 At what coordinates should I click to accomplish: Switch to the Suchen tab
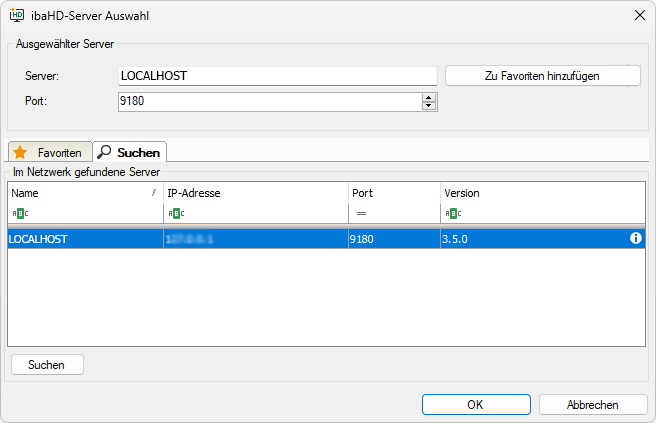coord(130,152)
